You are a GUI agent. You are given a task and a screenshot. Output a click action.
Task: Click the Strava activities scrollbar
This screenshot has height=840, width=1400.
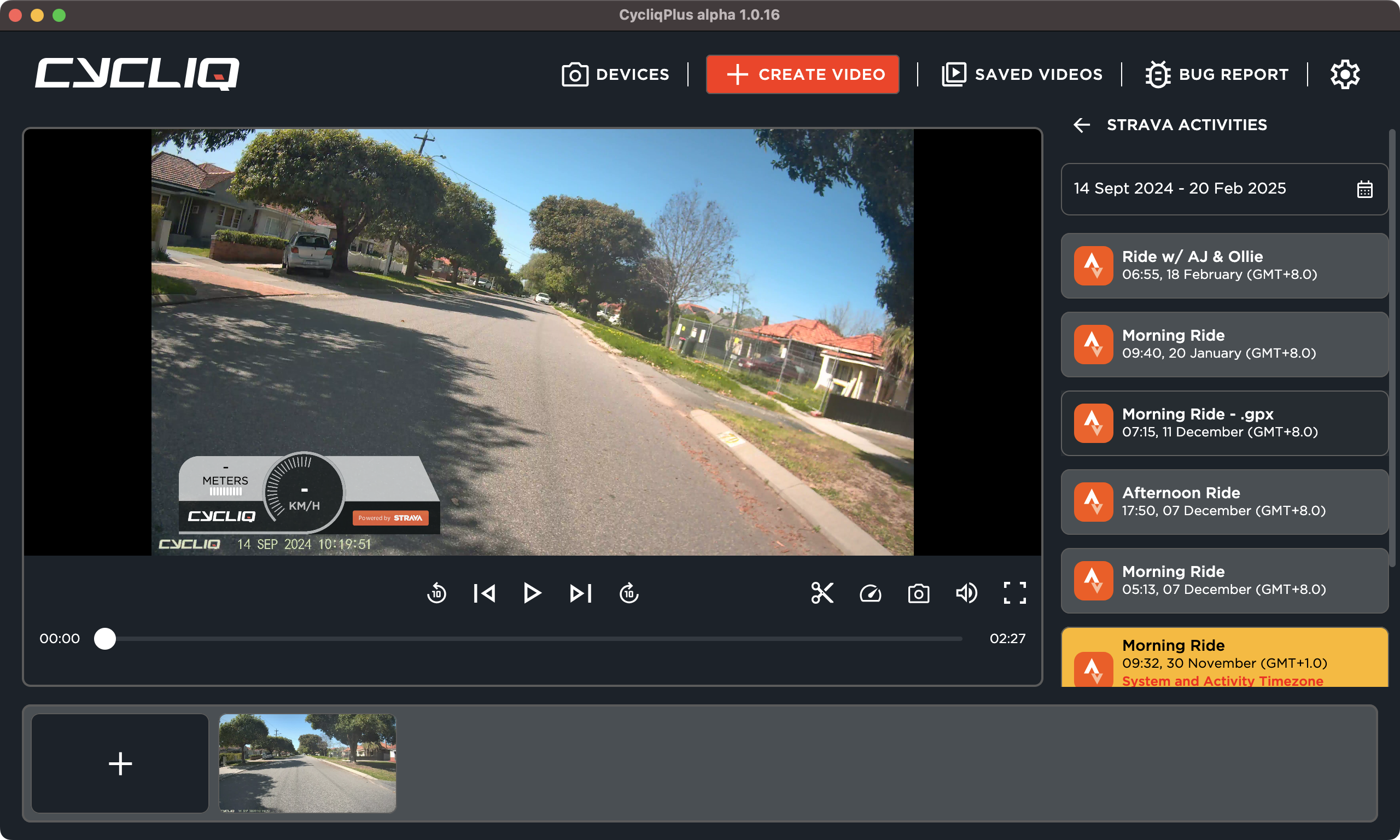1393,348
